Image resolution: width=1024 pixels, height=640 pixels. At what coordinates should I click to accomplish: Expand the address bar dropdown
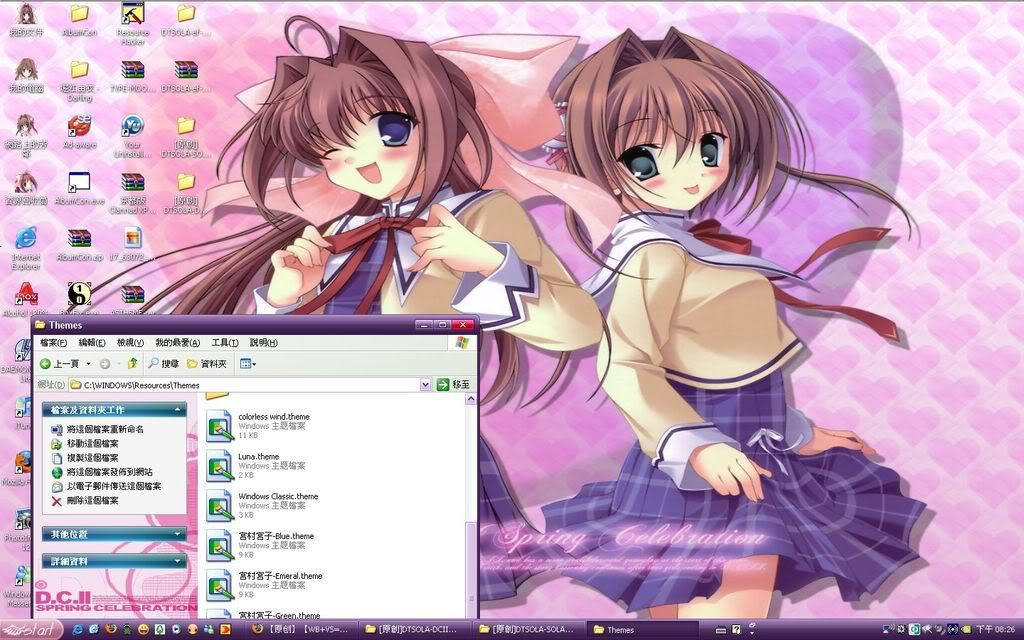tap(425, 385)
